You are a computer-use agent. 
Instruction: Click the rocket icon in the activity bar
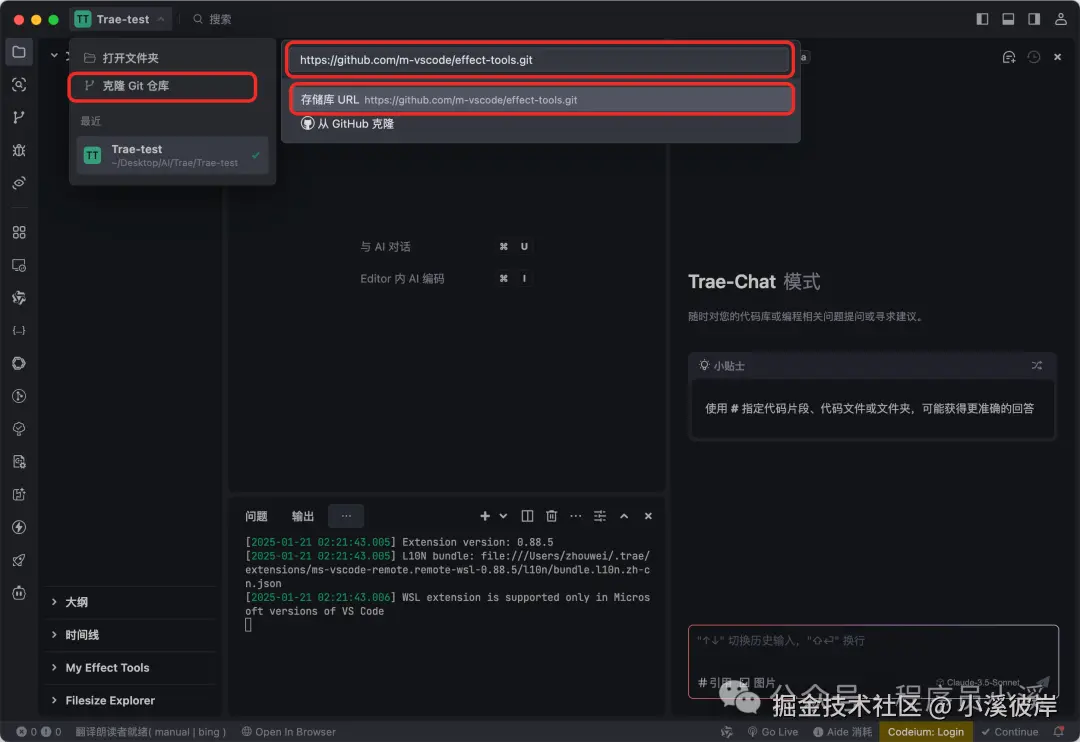point(19,560)
